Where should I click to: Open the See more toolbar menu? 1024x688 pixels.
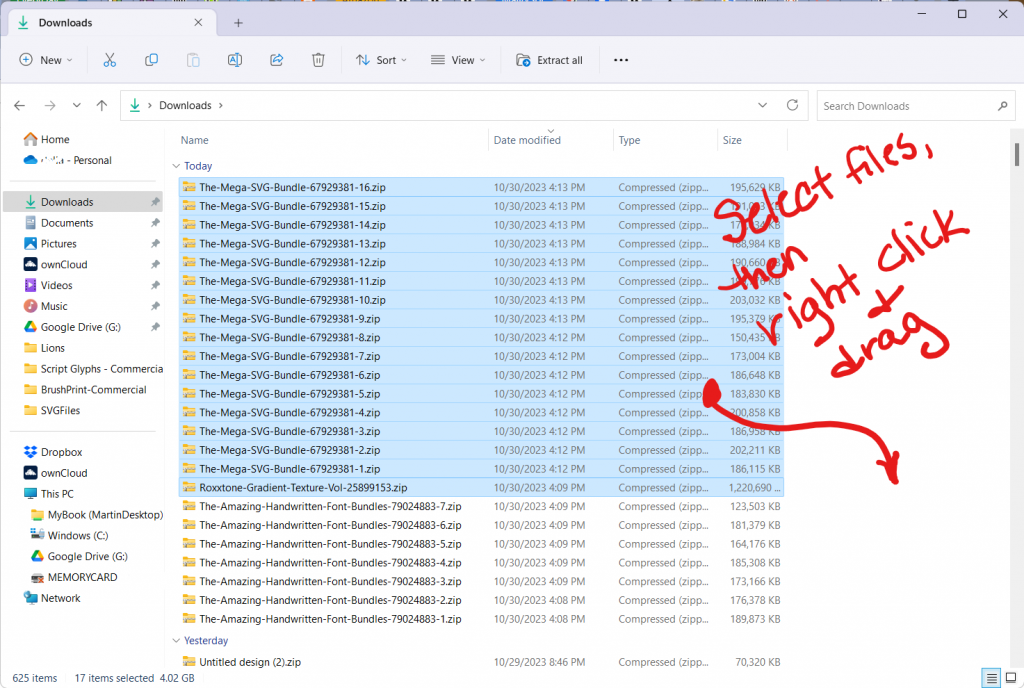(620, 60)
